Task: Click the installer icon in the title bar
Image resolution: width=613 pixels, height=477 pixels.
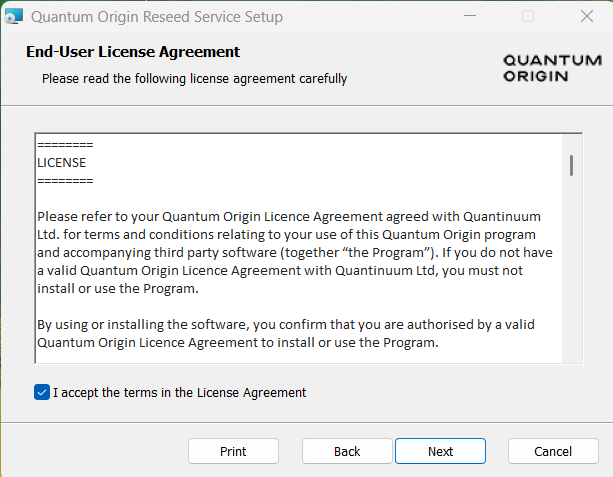Action: click(14, 17)
